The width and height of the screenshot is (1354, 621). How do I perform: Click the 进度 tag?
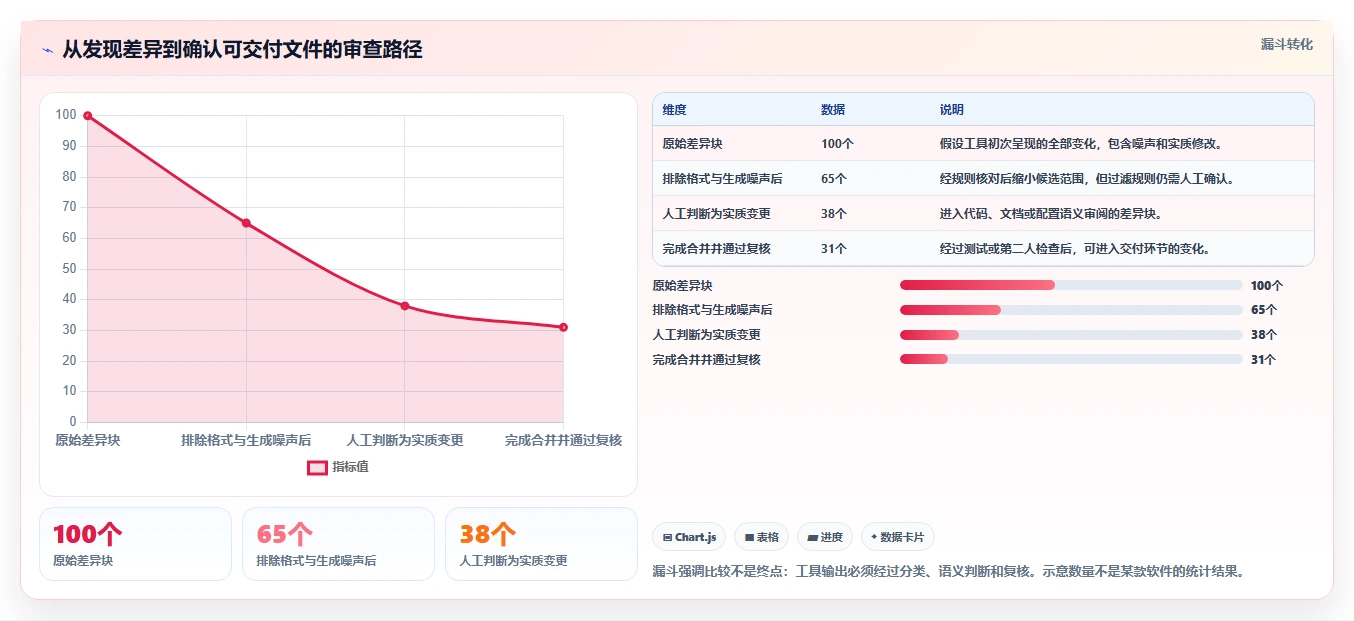825,537
